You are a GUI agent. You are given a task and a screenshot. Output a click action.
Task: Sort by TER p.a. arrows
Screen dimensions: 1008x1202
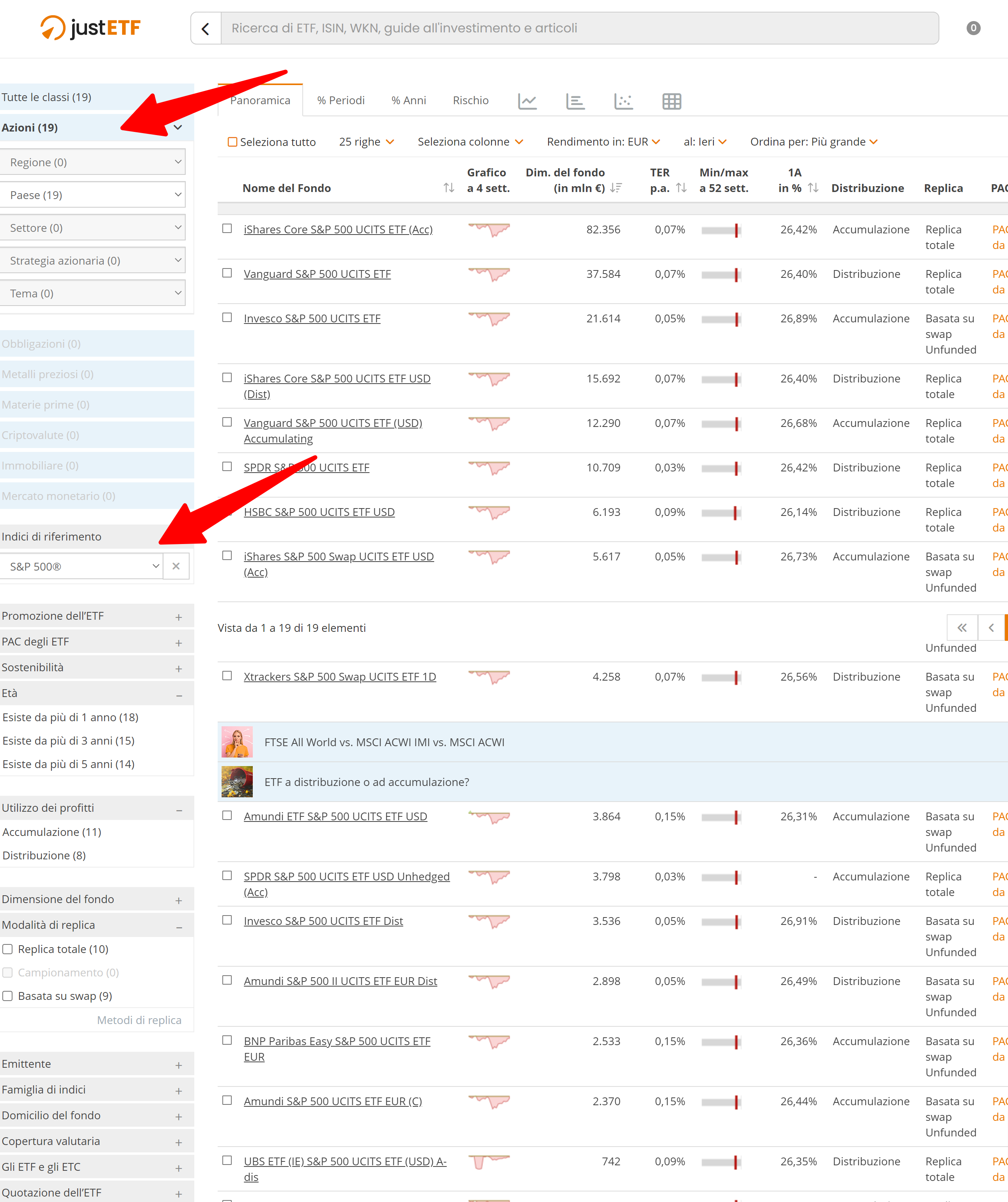tap(681, 188)
